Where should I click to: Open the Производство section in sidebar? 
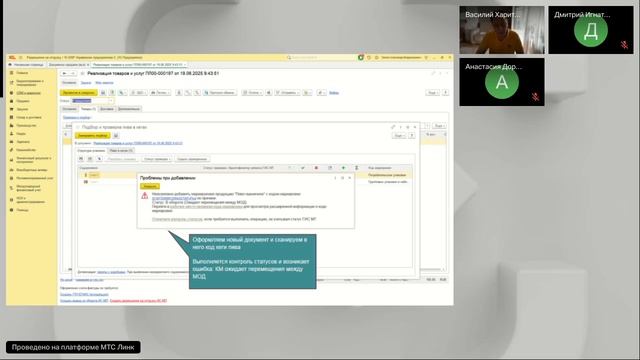pos(26,125)
